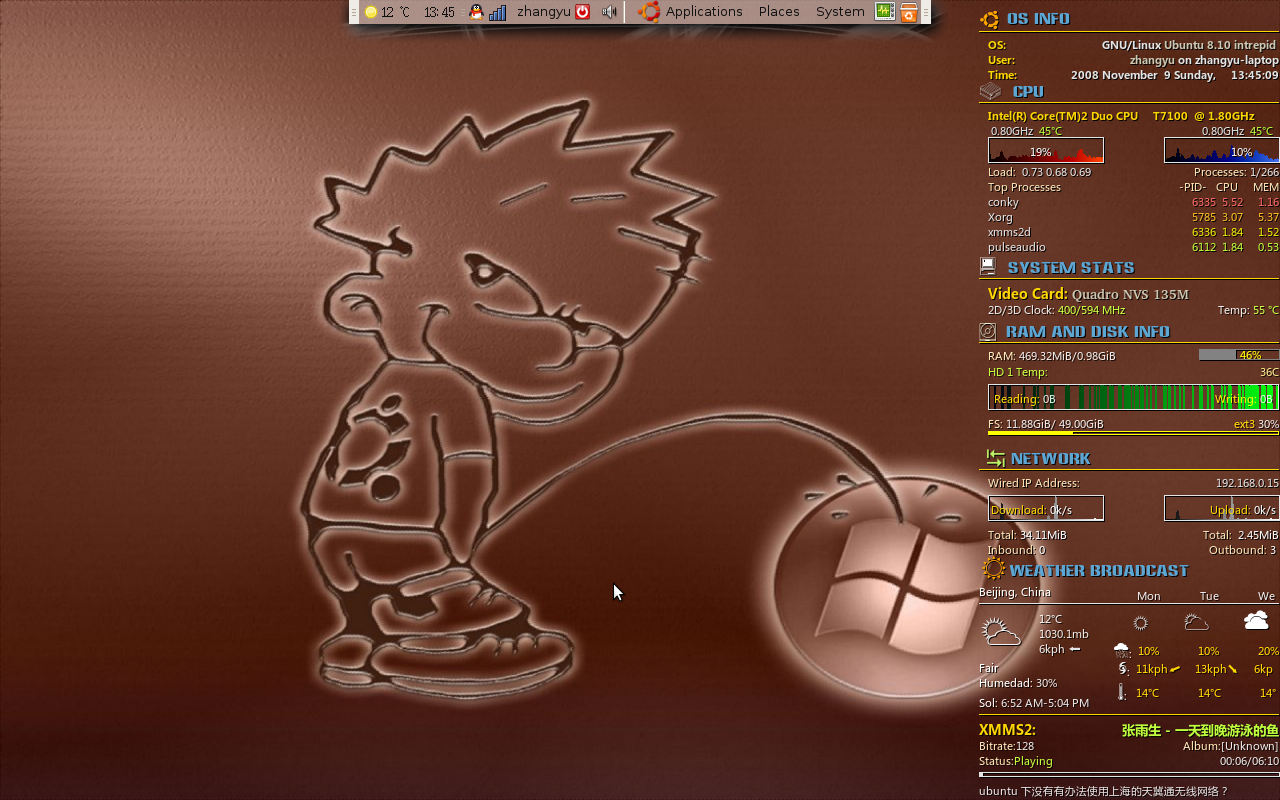
Task: Click the CPU chip section icon
Action: 990,92
